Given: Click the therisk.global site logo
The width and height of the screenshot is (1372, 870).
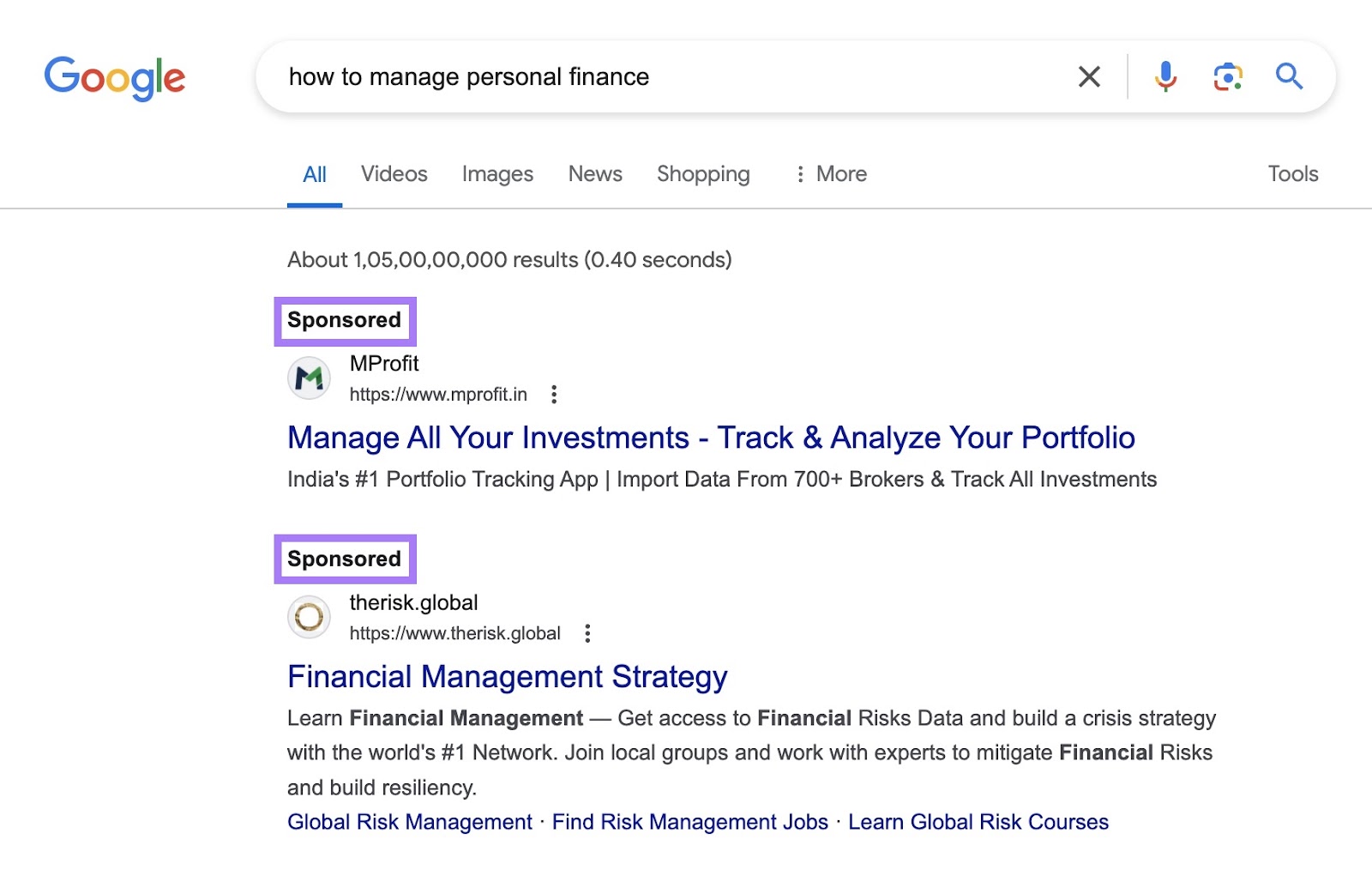Looking at the screenshot, I should tap(308, 617).
